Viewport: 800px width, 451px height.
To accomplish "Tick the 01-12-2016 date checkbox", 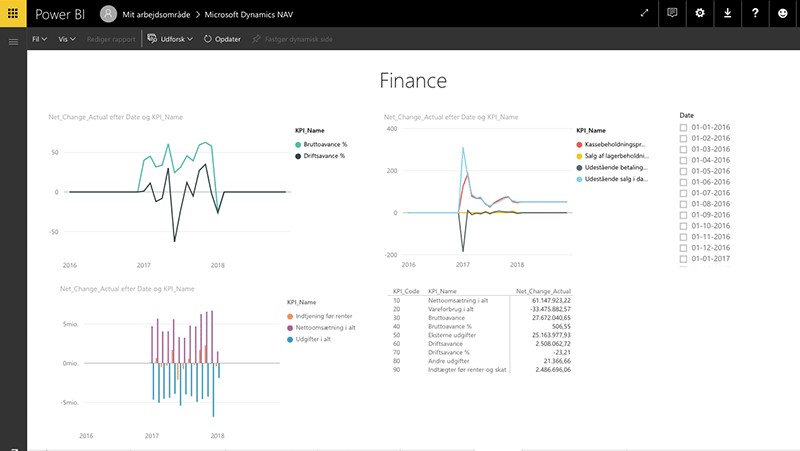I will tap(684, 247).
